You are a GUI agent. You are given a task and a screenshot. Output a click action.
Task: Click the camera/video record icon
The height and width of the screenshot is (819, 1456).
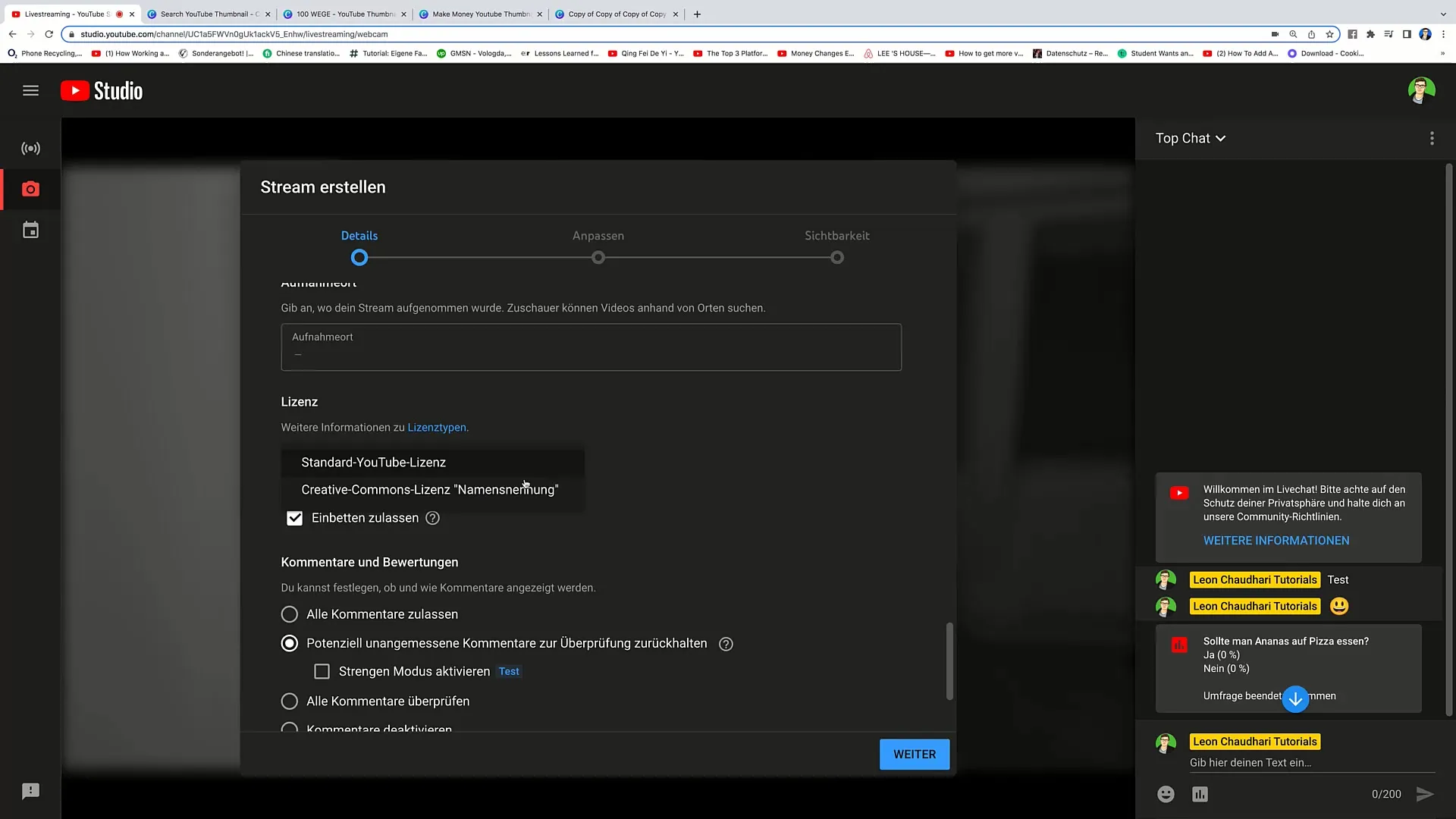click(x=30, y=189)
